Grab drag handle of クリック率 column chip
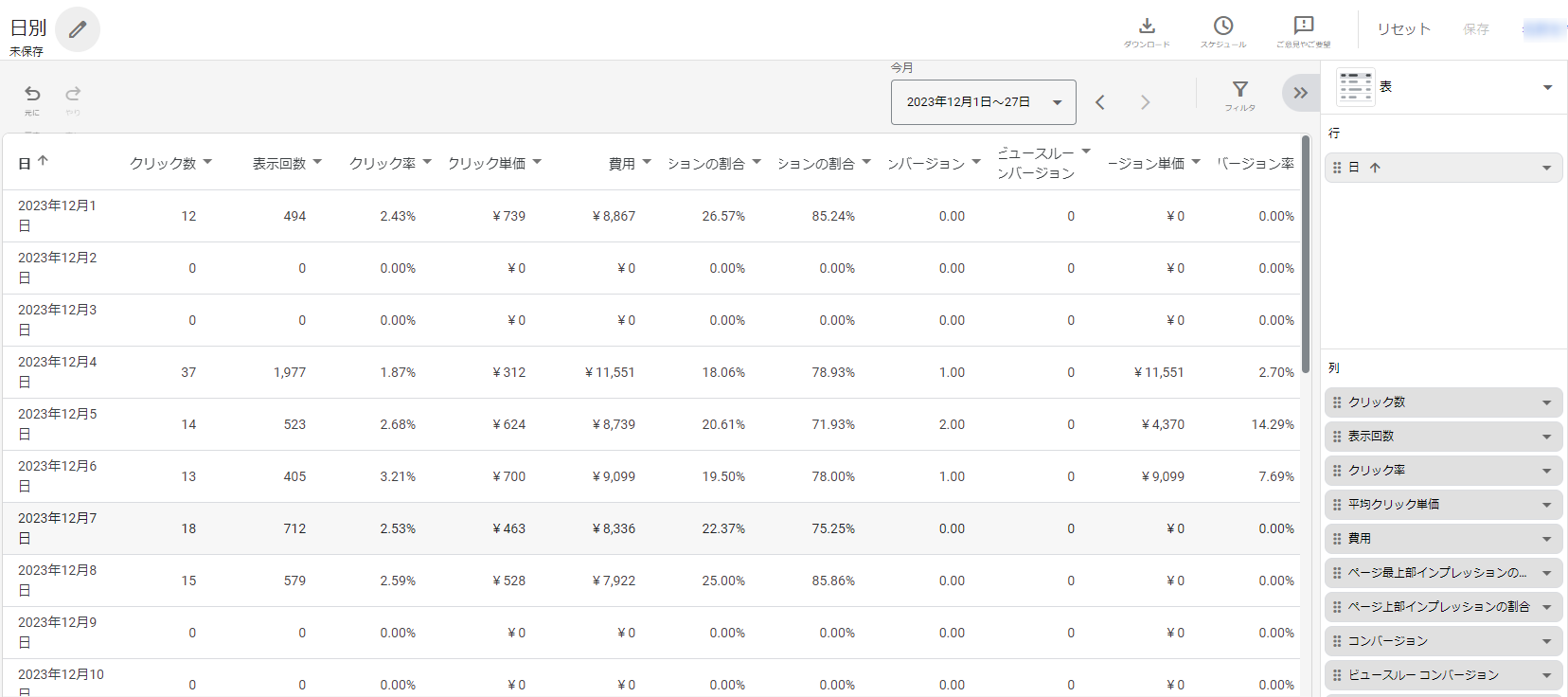This screenshot has width=1568, height=697. point(1337,471)
